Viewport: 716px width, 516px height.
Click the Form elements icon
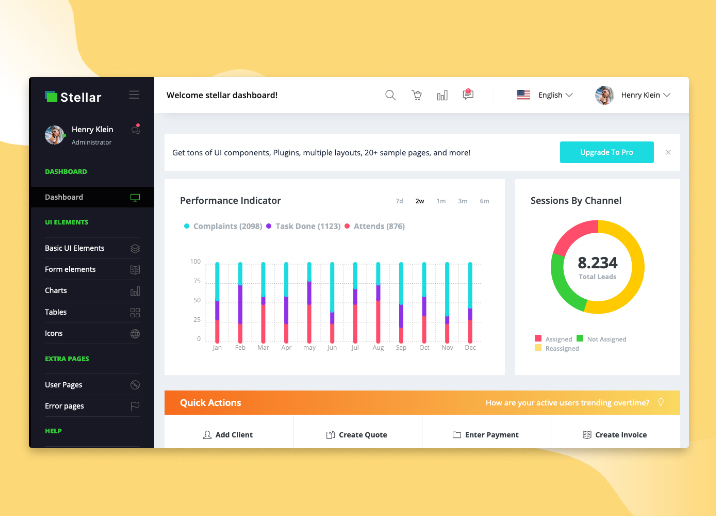[135, 269]
